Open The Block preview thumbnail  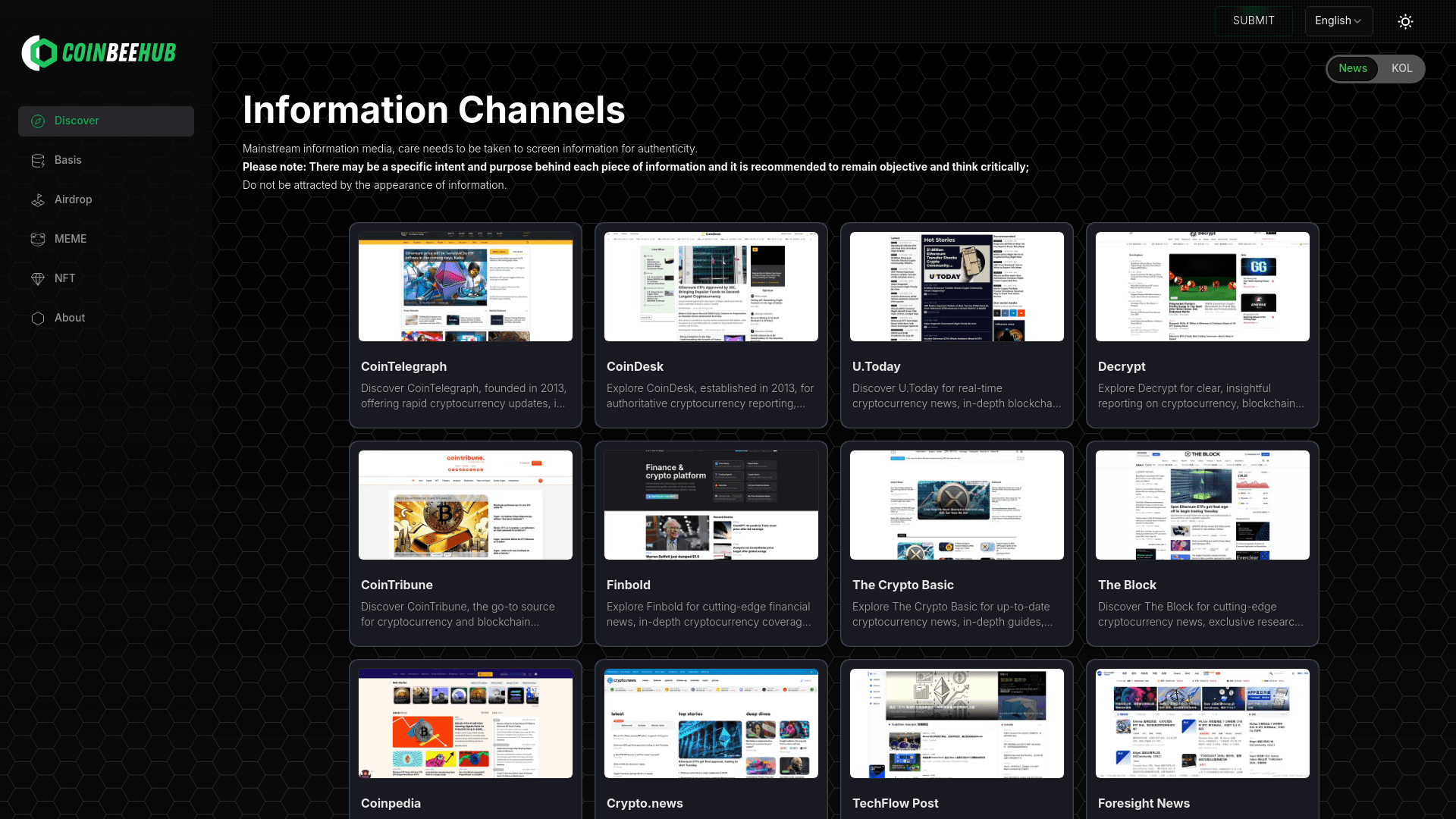coord(1203,505)
